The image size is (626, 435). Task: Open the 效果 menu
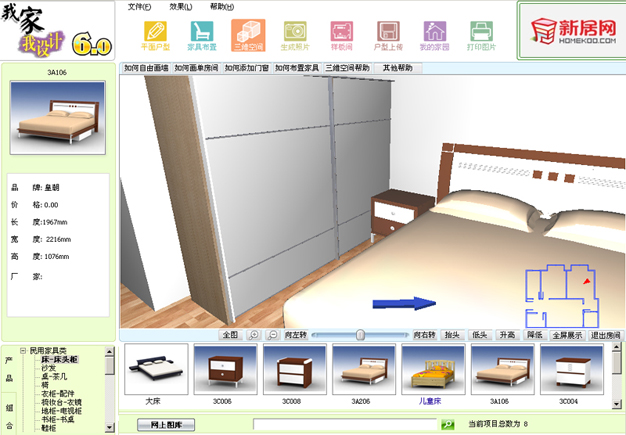pyautogui.click(x=181, y=6)
